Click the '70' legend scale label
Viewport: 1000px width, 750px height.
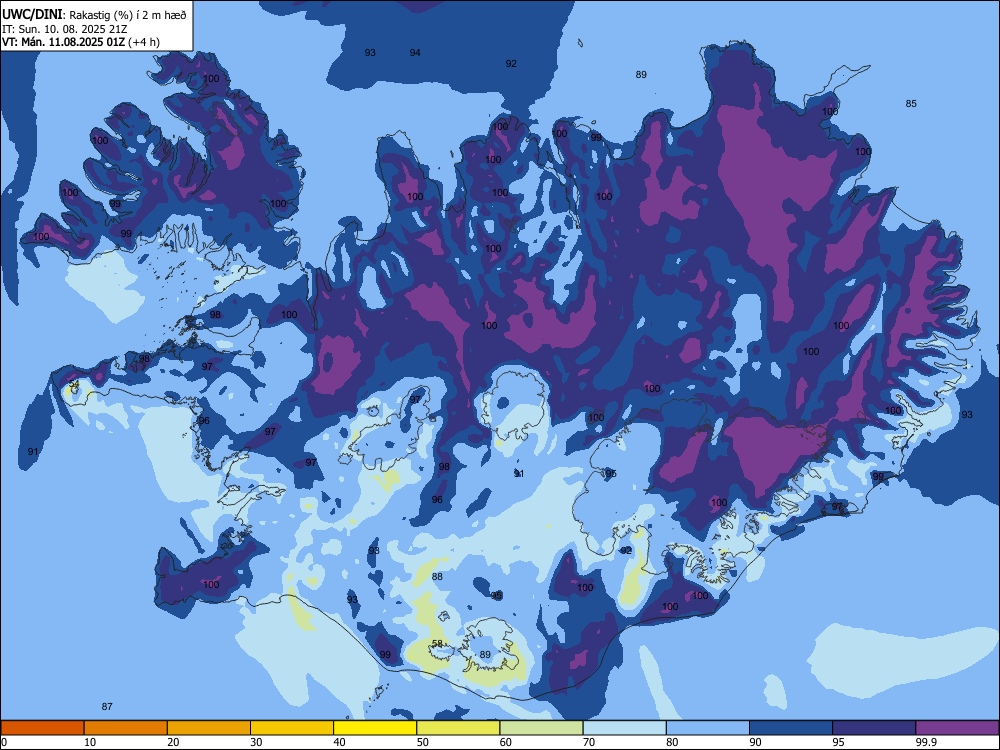[589, 742]
